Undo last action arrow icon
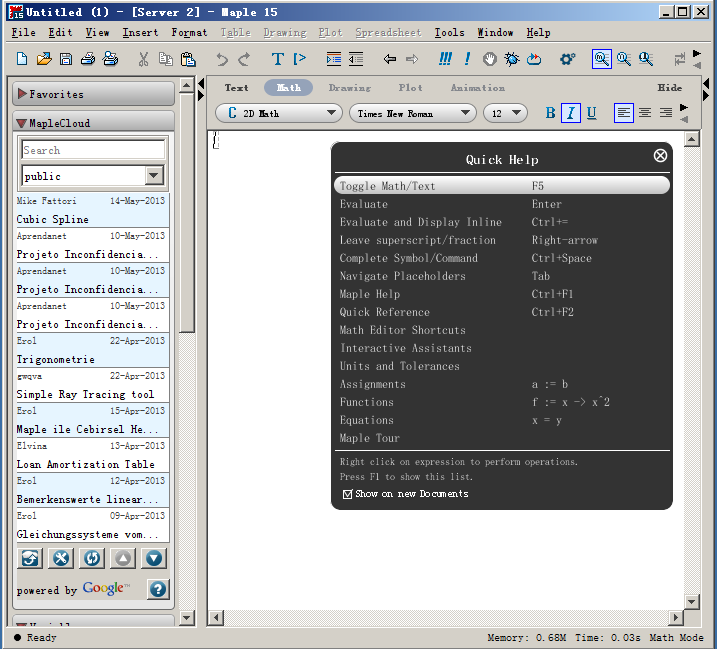The image size is (717, 649). pos(222,59)
